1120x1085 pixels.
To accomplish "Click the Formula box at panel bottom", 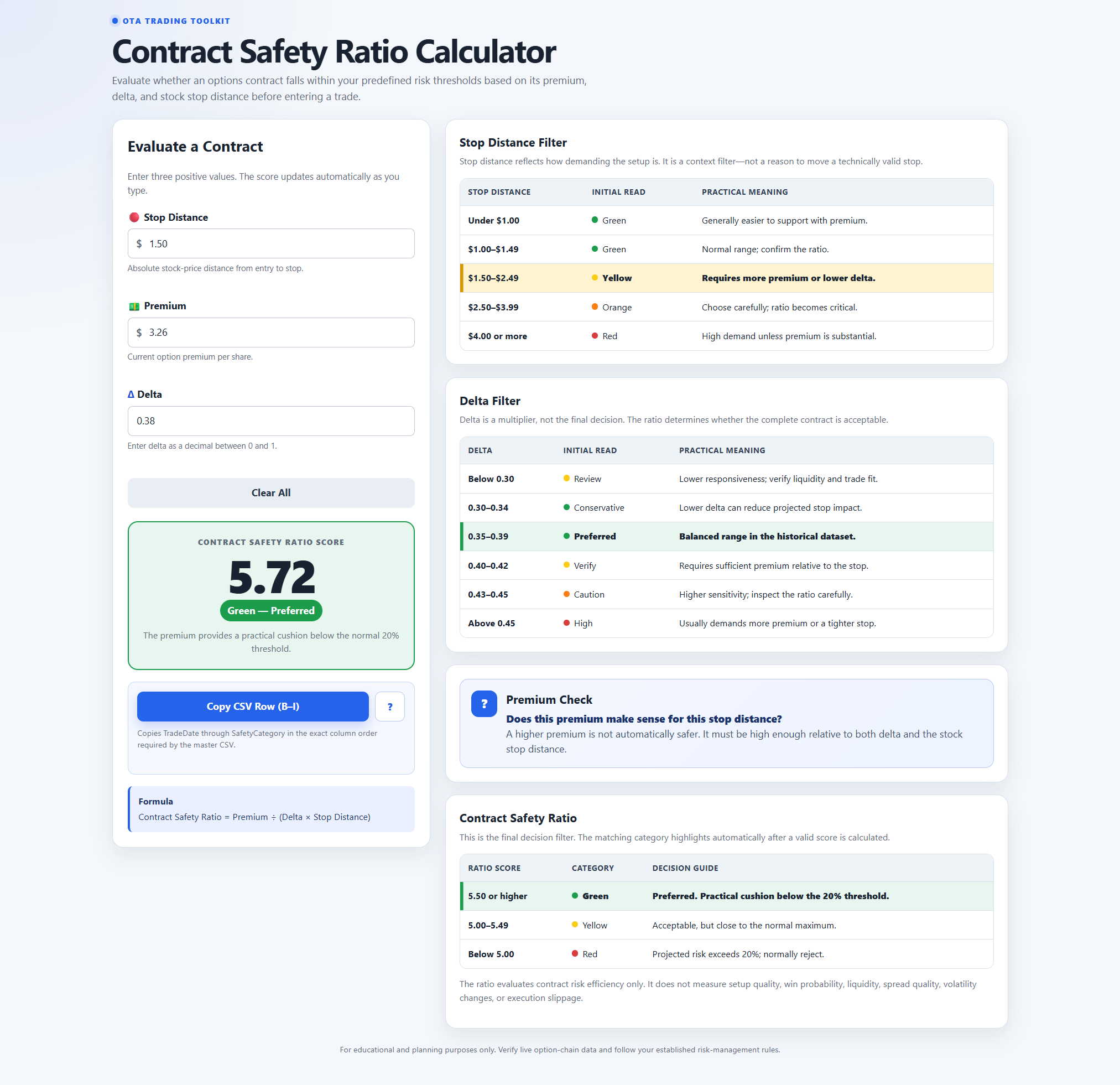I will pos(271,809).
